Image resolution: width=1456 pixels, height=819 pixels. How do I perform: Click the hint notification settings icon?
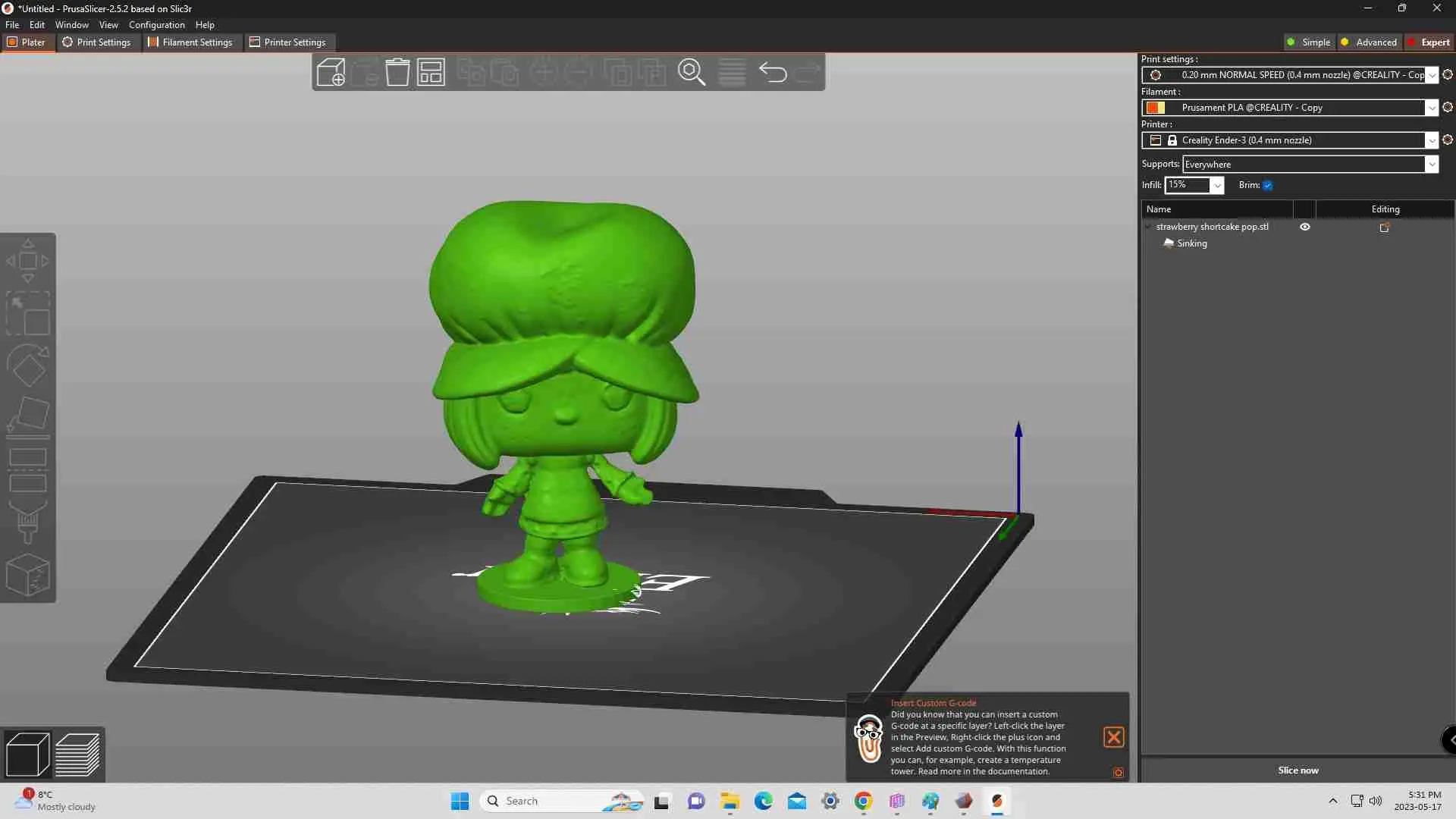pyautogui.click(x=1118, y=773)
